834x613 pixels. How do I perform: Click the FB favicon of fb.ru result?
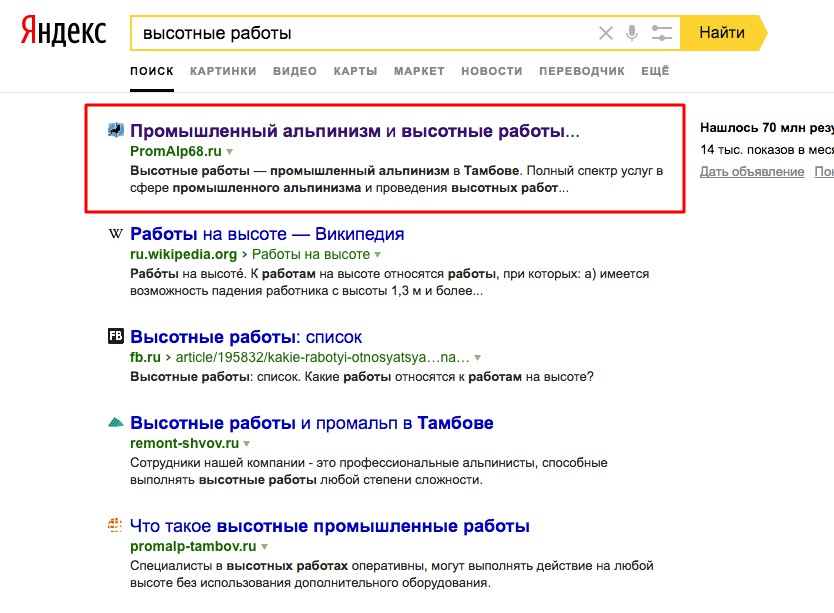(x=115, y=336)
